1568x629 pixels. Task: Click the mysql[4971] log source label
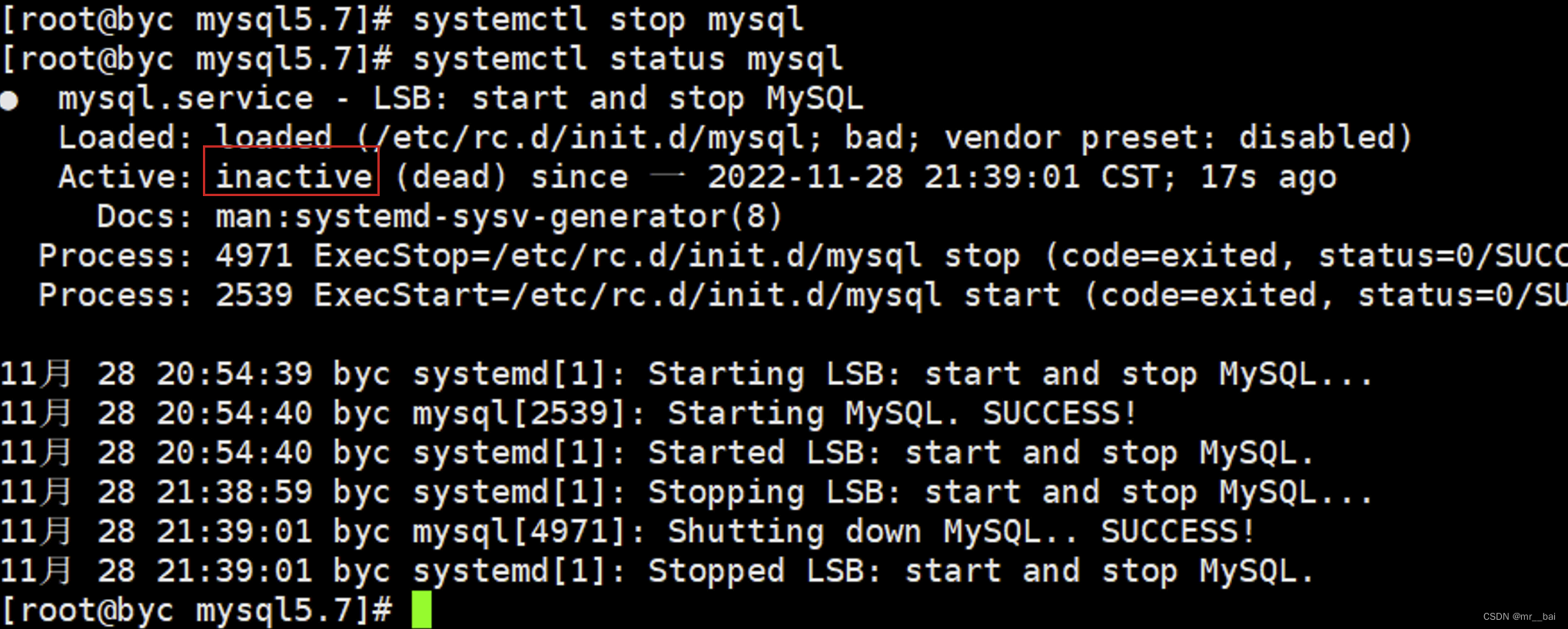[x=519, y=531]
